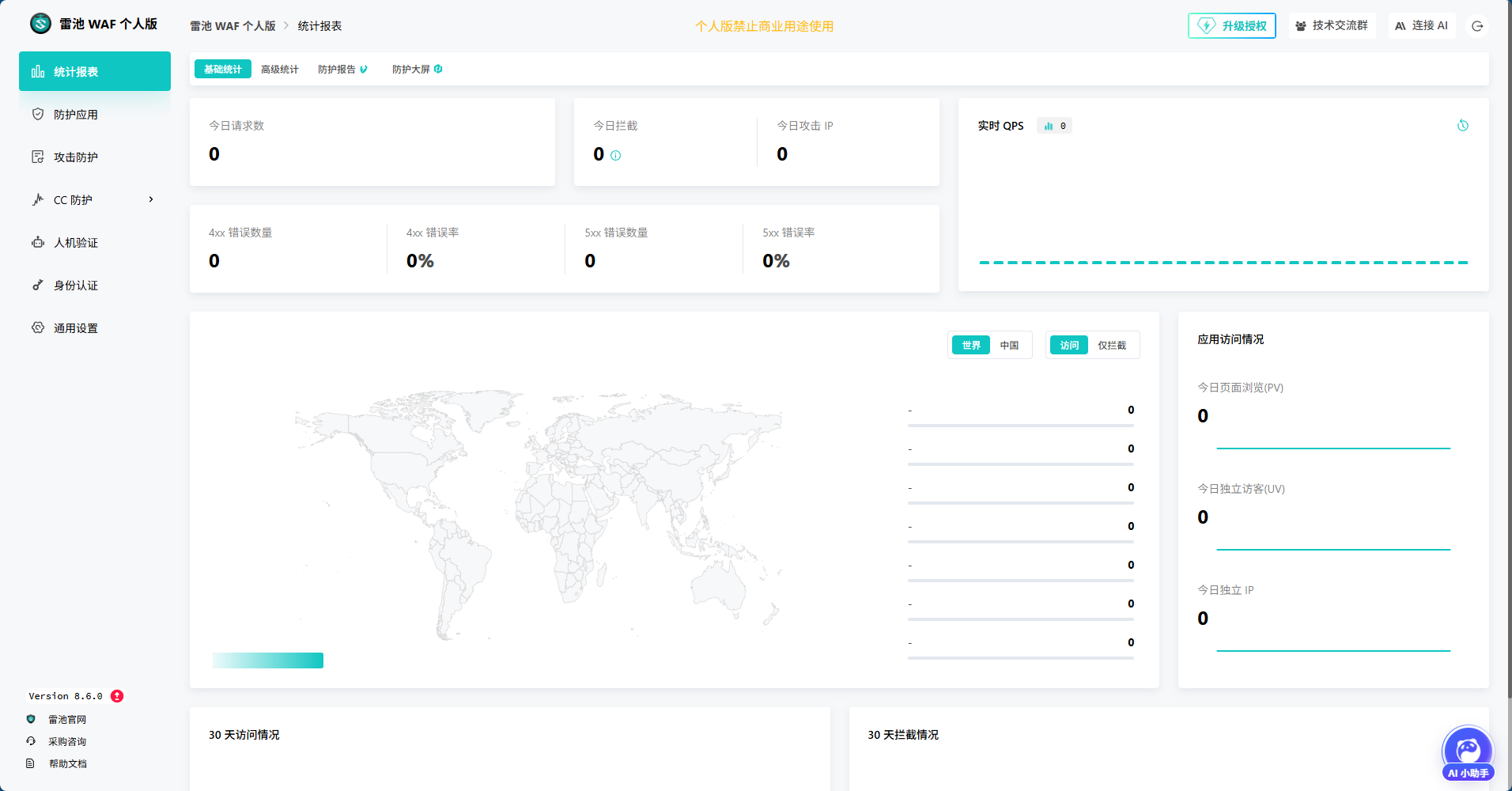Click the 防护报告 tab badge icon
Viewport: 1512px width, 791px height.
tap(364, 70)
